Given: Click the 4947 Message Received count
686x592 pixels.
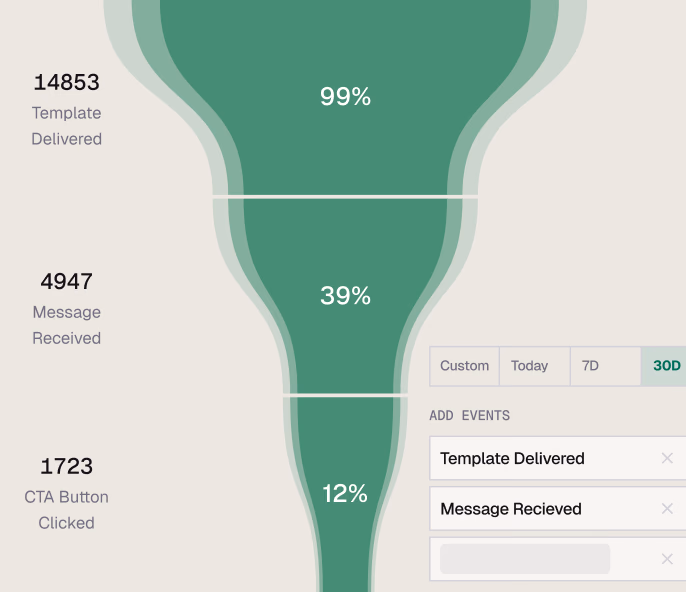Looking at the screenshot, I should (x=67, y=281).
